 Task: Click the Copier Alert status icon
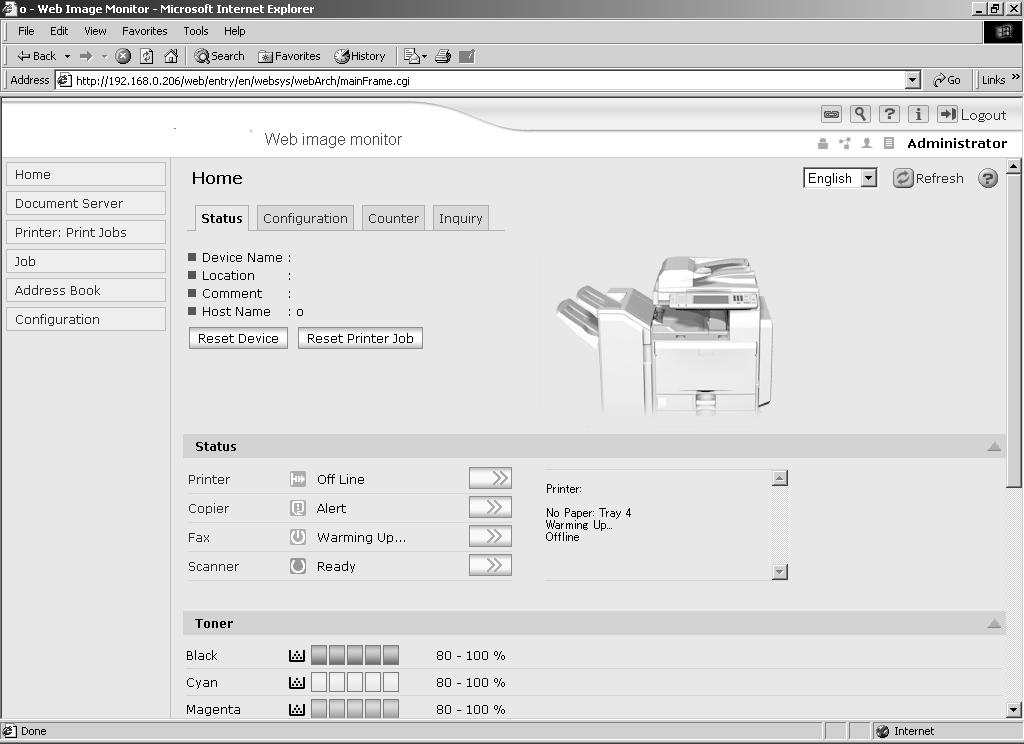click(298, 508)
